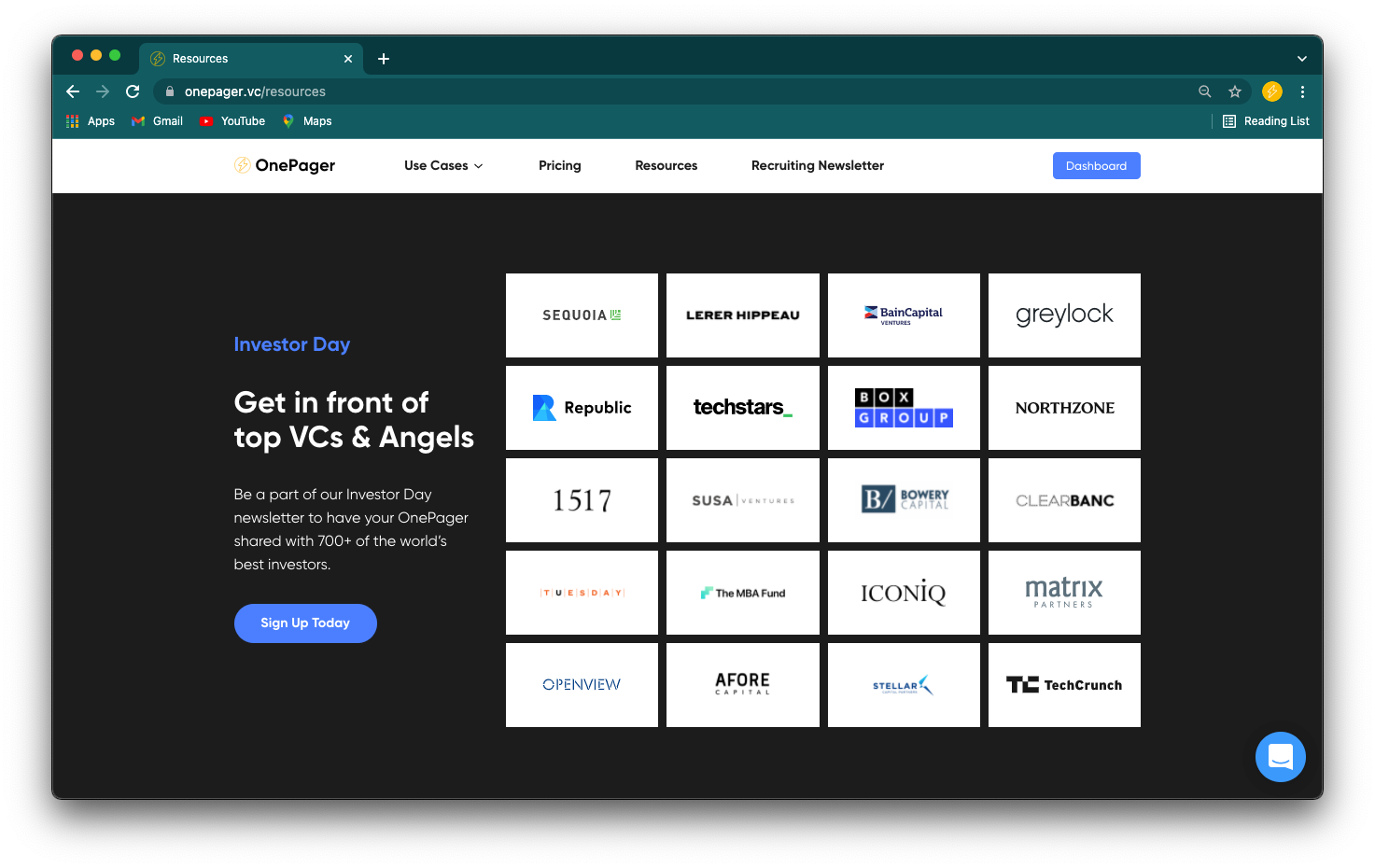Select the Bain Capital Ventures tile

point(904,315)
